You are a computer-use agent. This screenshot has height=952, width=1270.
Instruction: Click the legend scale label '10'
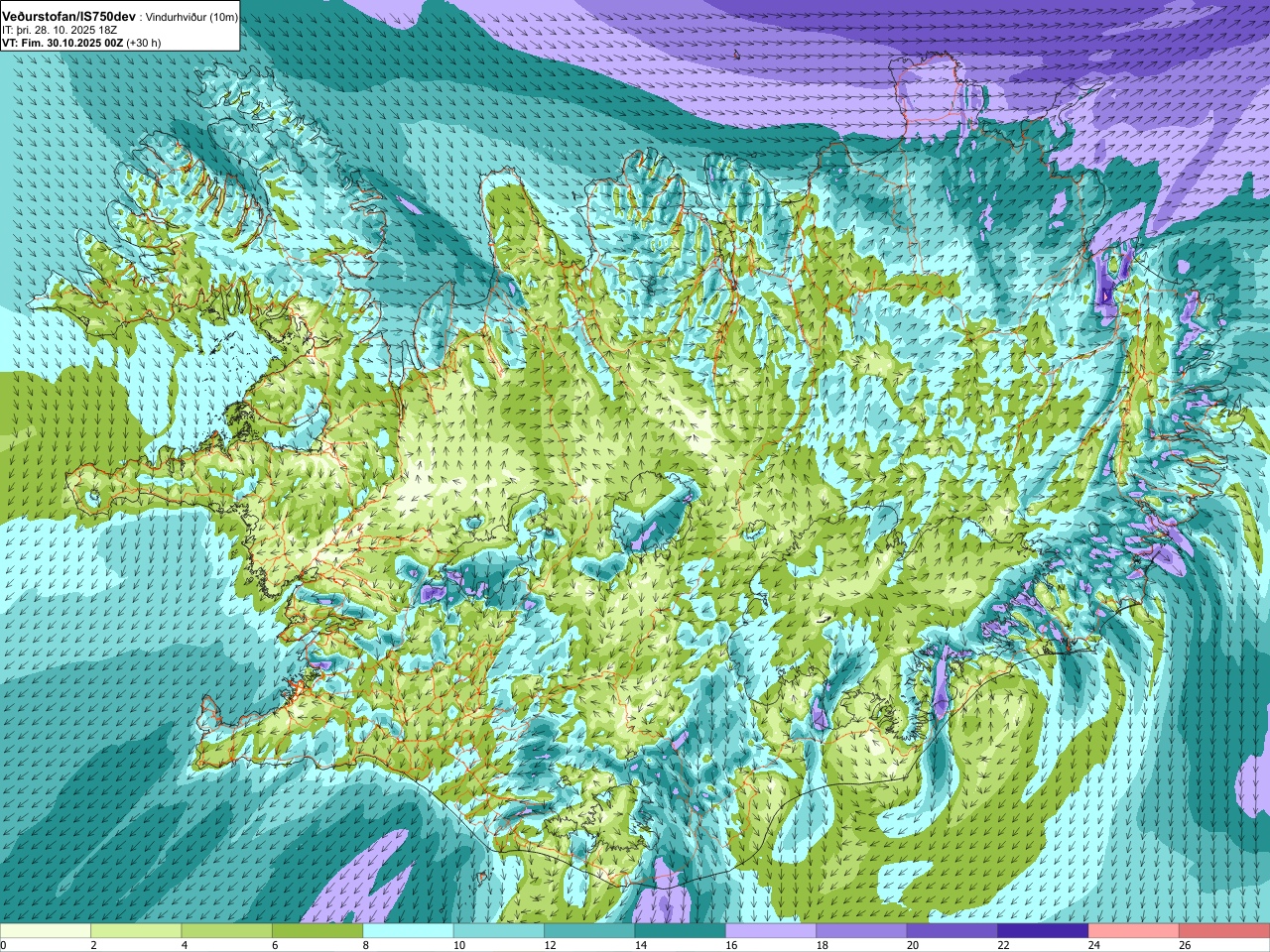459,945
